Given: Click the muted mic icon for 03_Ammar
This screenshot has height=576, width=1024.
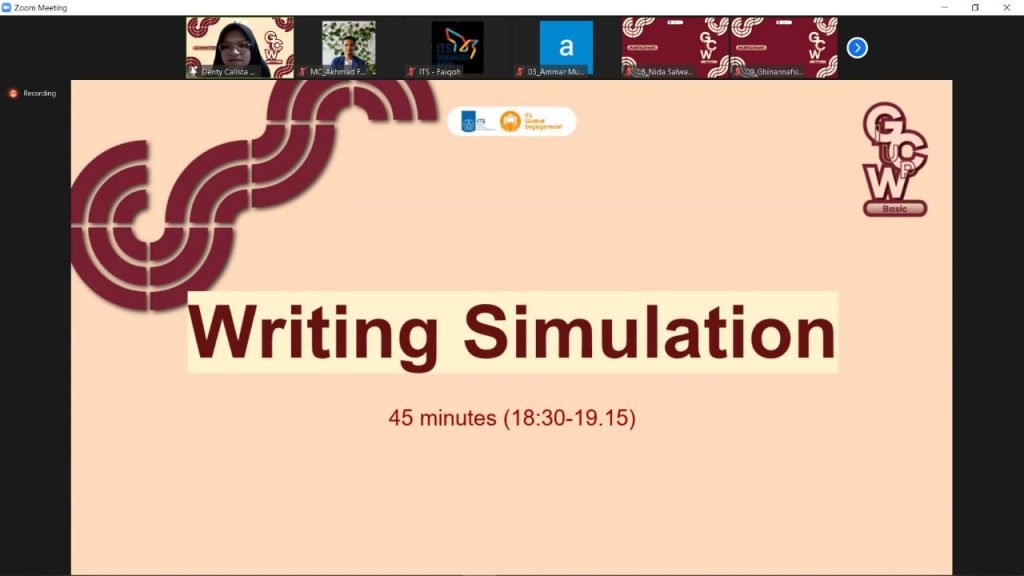Looking at the screenshot, I should click(520, 72).
